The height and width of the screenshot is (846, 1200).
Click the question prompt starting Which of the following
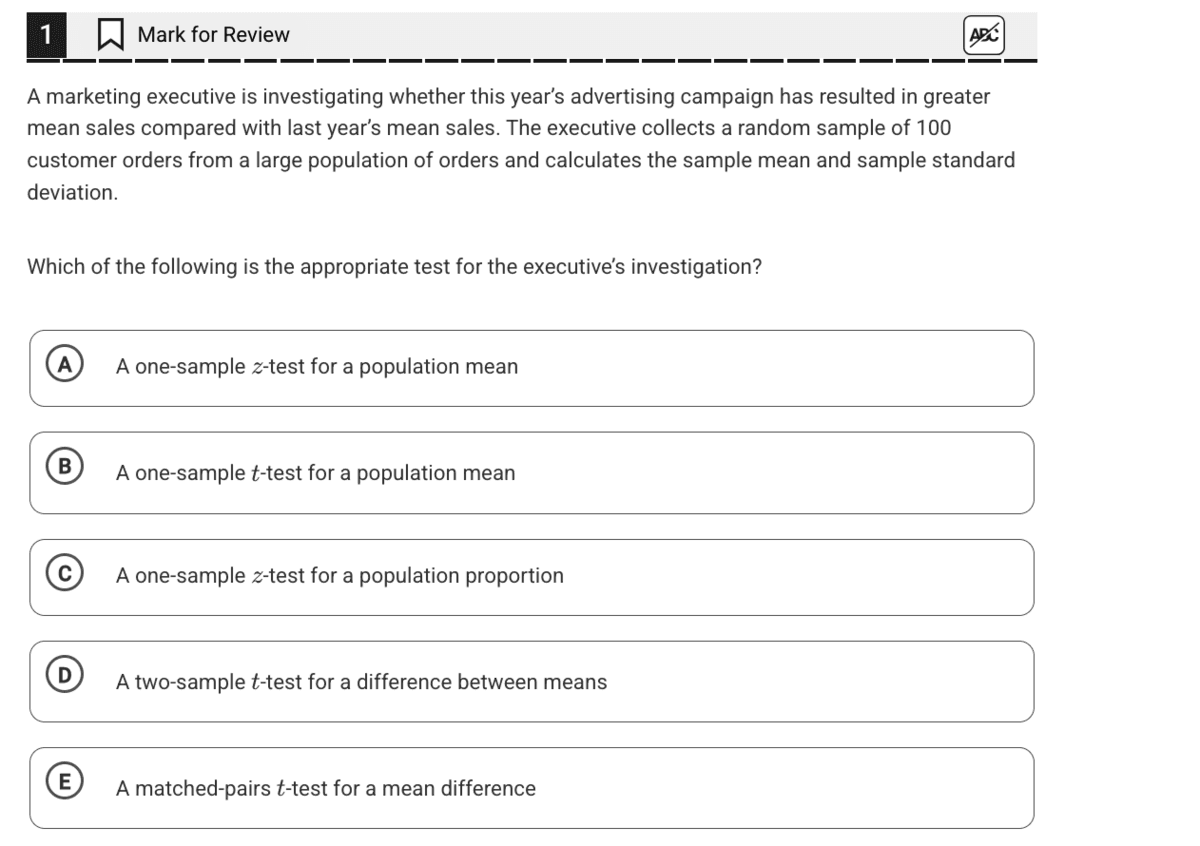click(394, 267)
